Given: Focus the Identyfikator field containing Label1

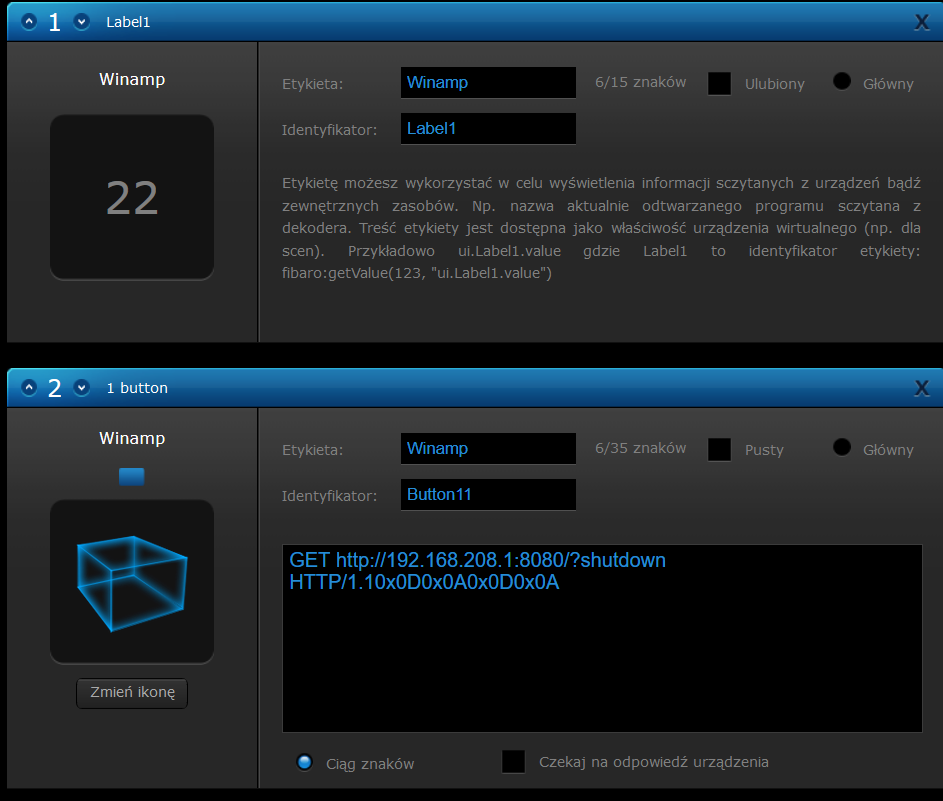Looking at the screenshot, I should pyautogui.click(x=488, y=128).
